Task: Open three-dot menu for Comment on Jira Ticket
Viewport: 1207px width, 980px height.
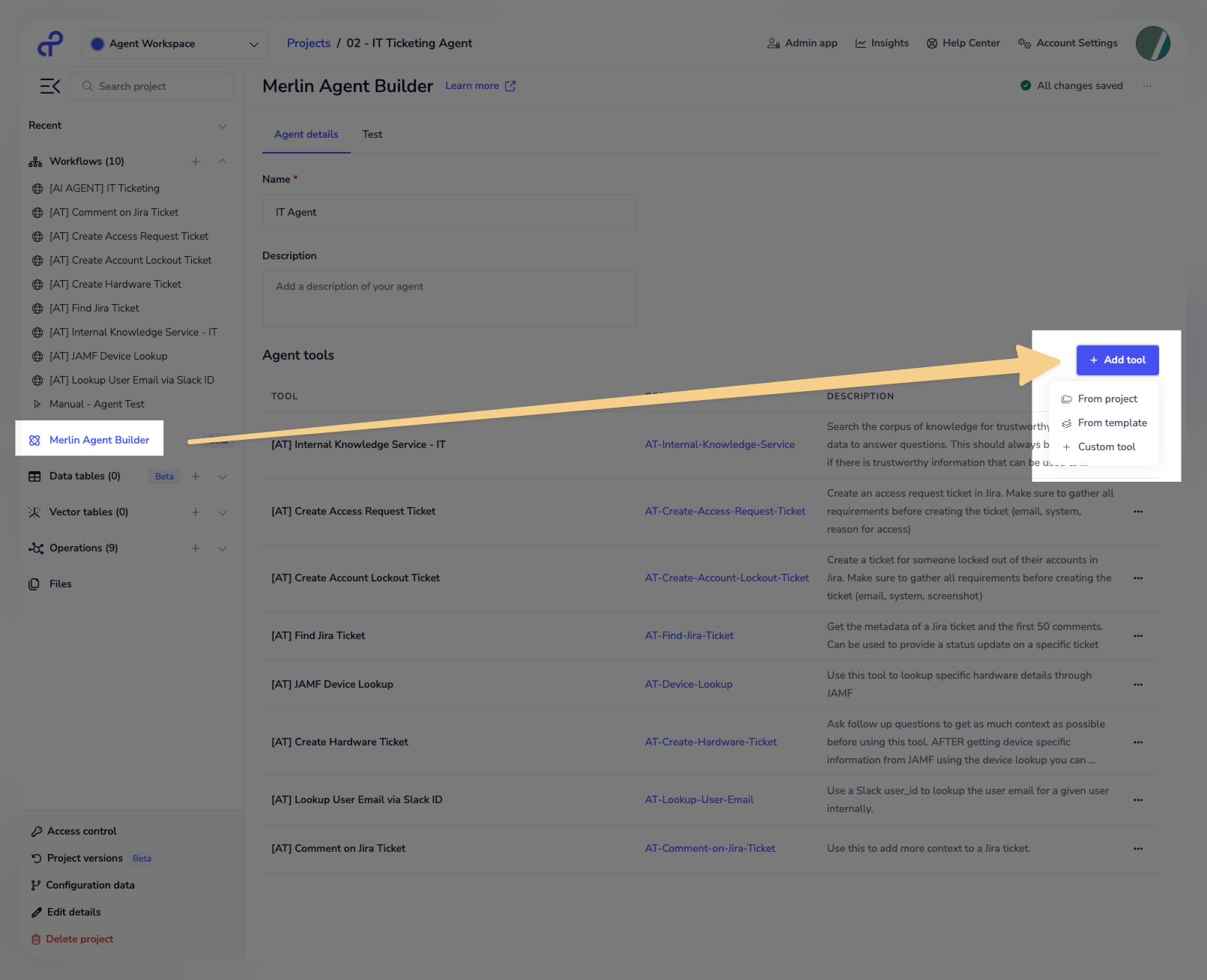Action: pyautogui.click(x=1138, y=849)
